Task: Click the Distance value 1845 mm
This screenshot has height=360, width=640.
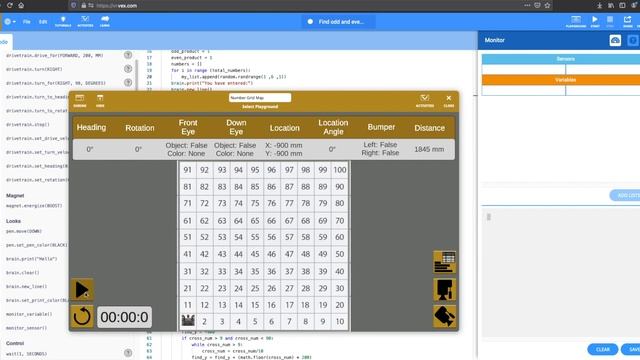Action: click(x=429, y=149)
